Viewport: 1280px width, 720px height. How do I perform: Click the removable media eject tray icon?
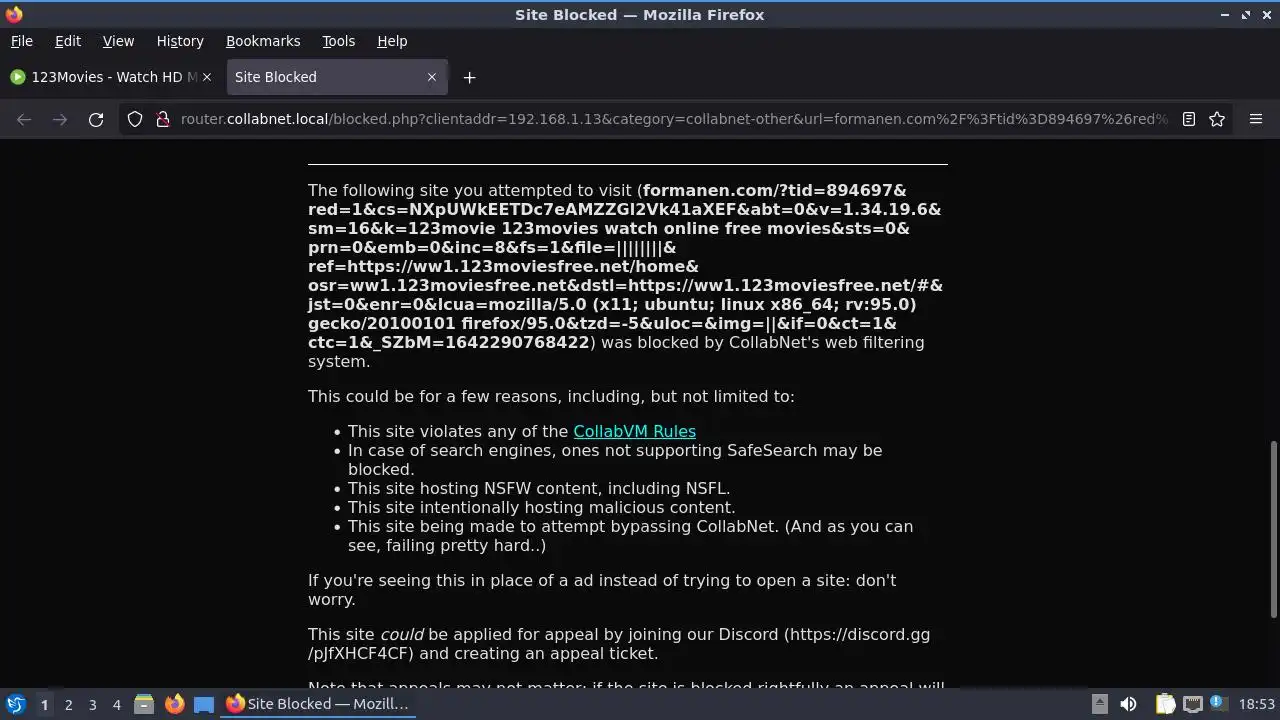tap(1099, 704)
